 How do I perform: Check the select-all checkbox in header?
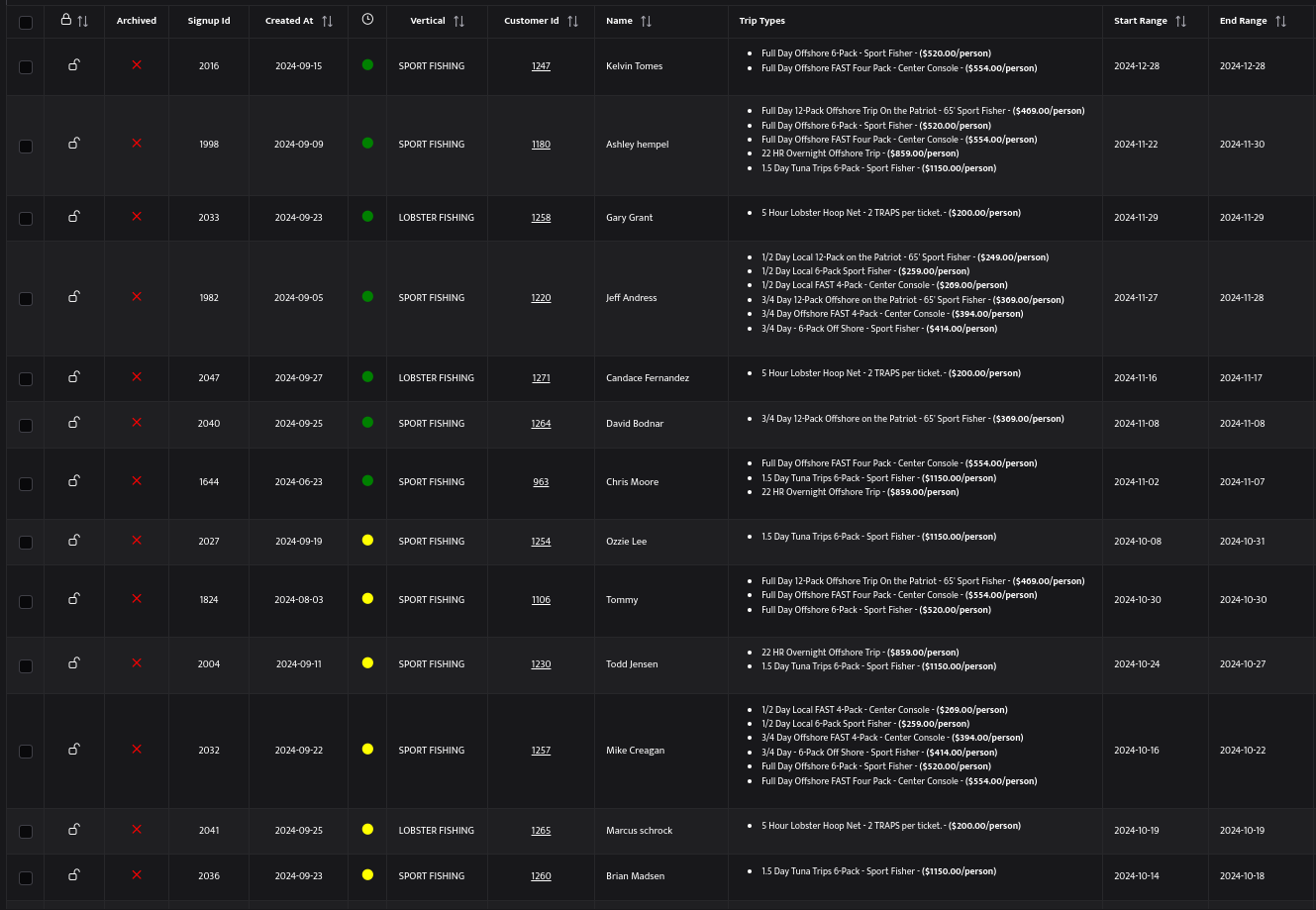26,22
